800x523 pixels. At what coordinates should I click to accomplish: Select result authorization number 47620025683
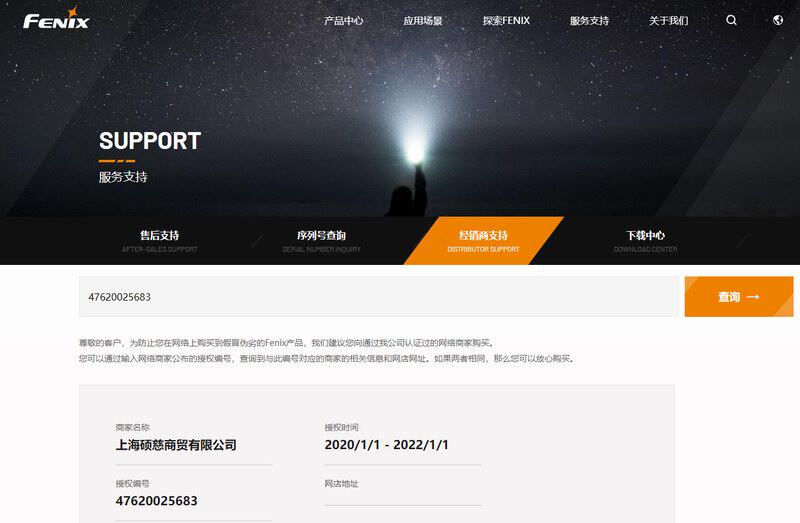(x=157, y=501)
